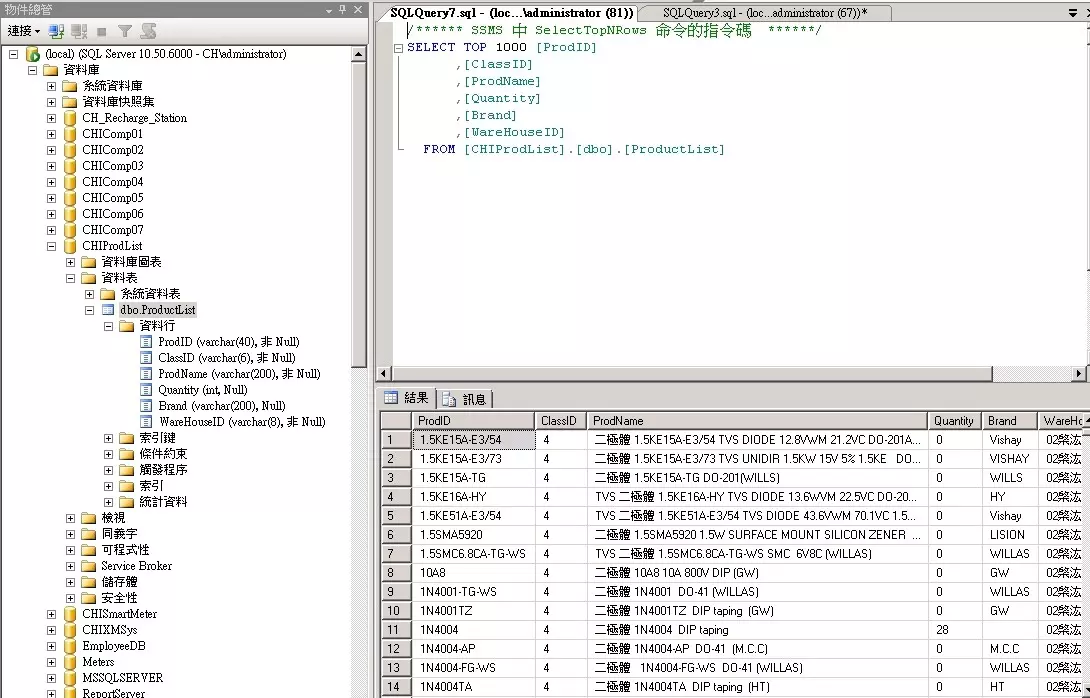Expand the CHIComp01 database node
Viewport: 1090px width, 698px height.
click(51, 134)
